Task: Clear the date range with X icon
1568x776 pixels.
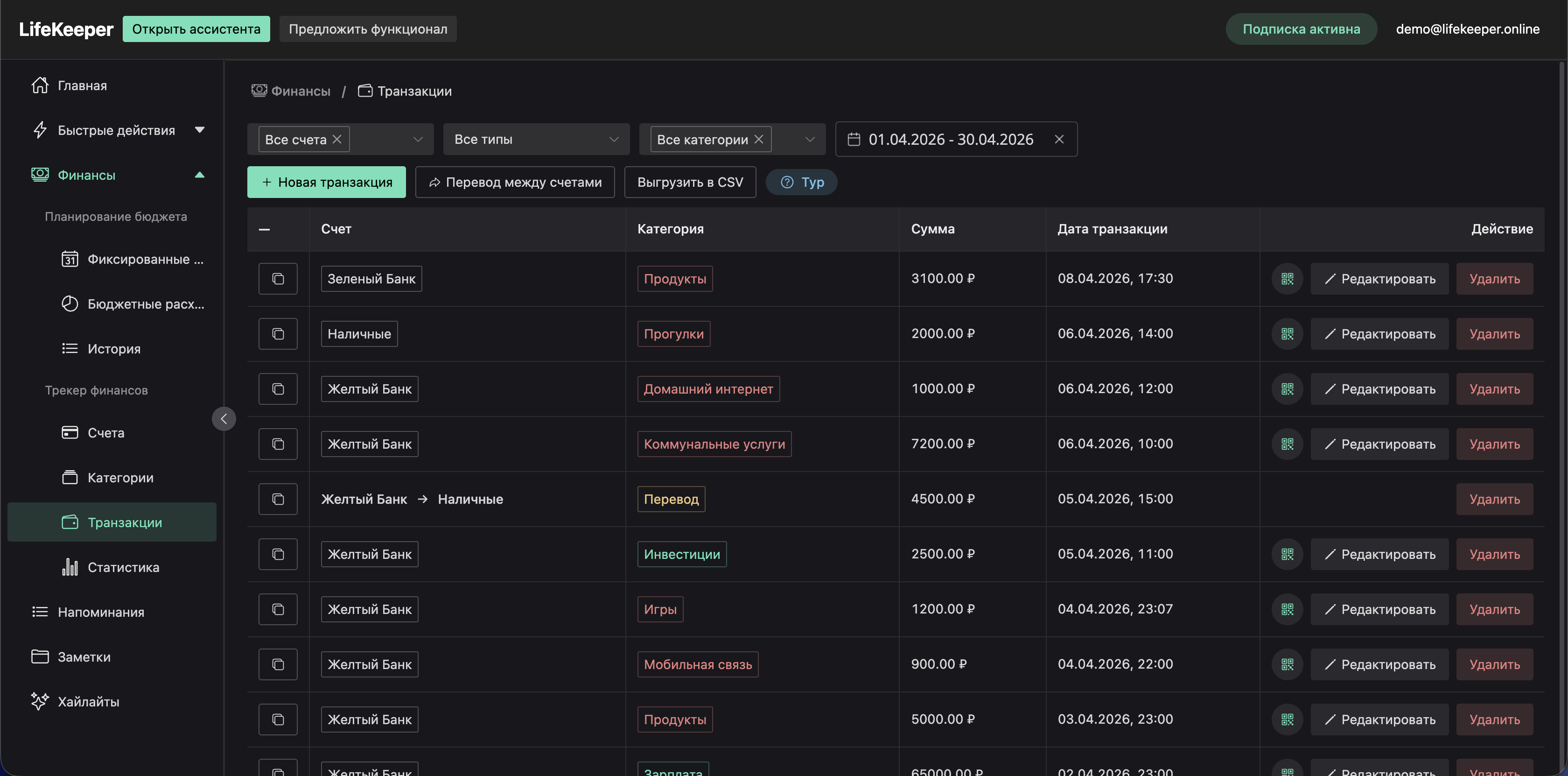Action: pos(1058,140)
